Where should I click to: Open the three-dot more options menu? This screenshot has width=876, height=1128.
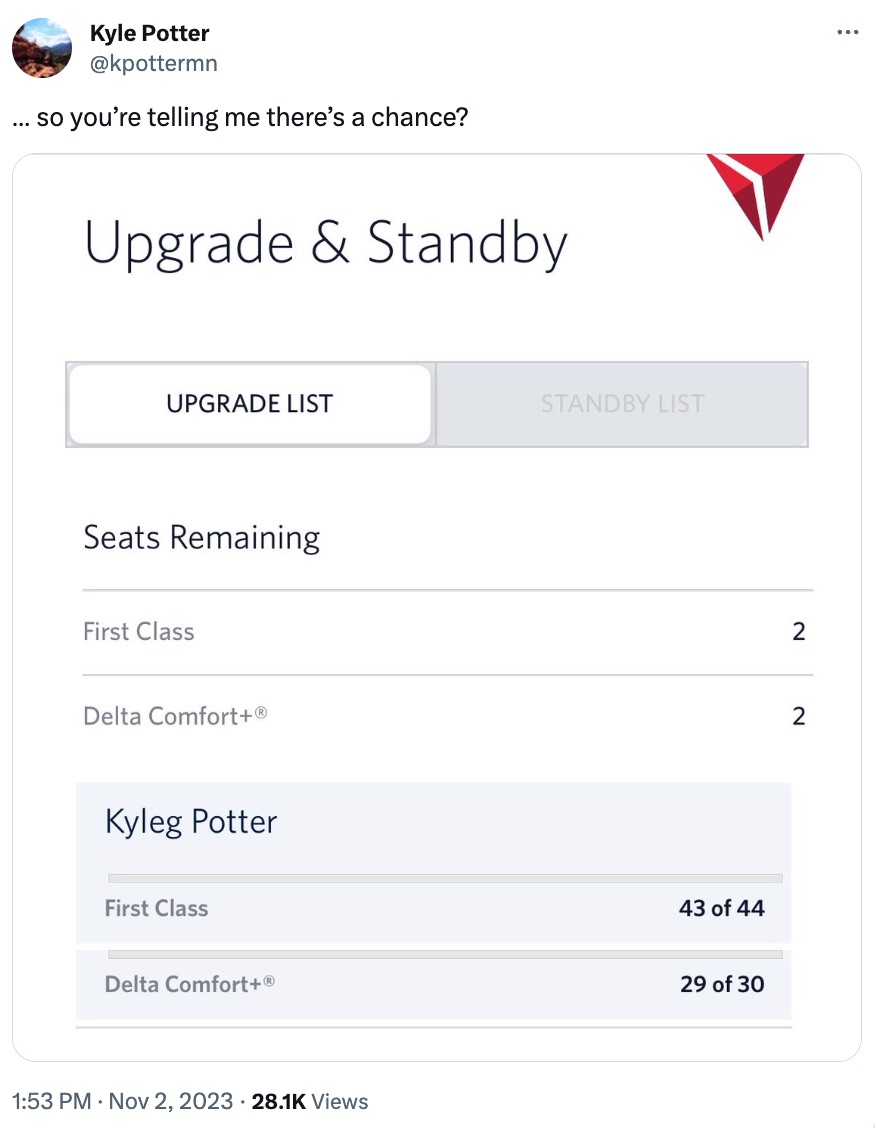(x=847, y=31)
